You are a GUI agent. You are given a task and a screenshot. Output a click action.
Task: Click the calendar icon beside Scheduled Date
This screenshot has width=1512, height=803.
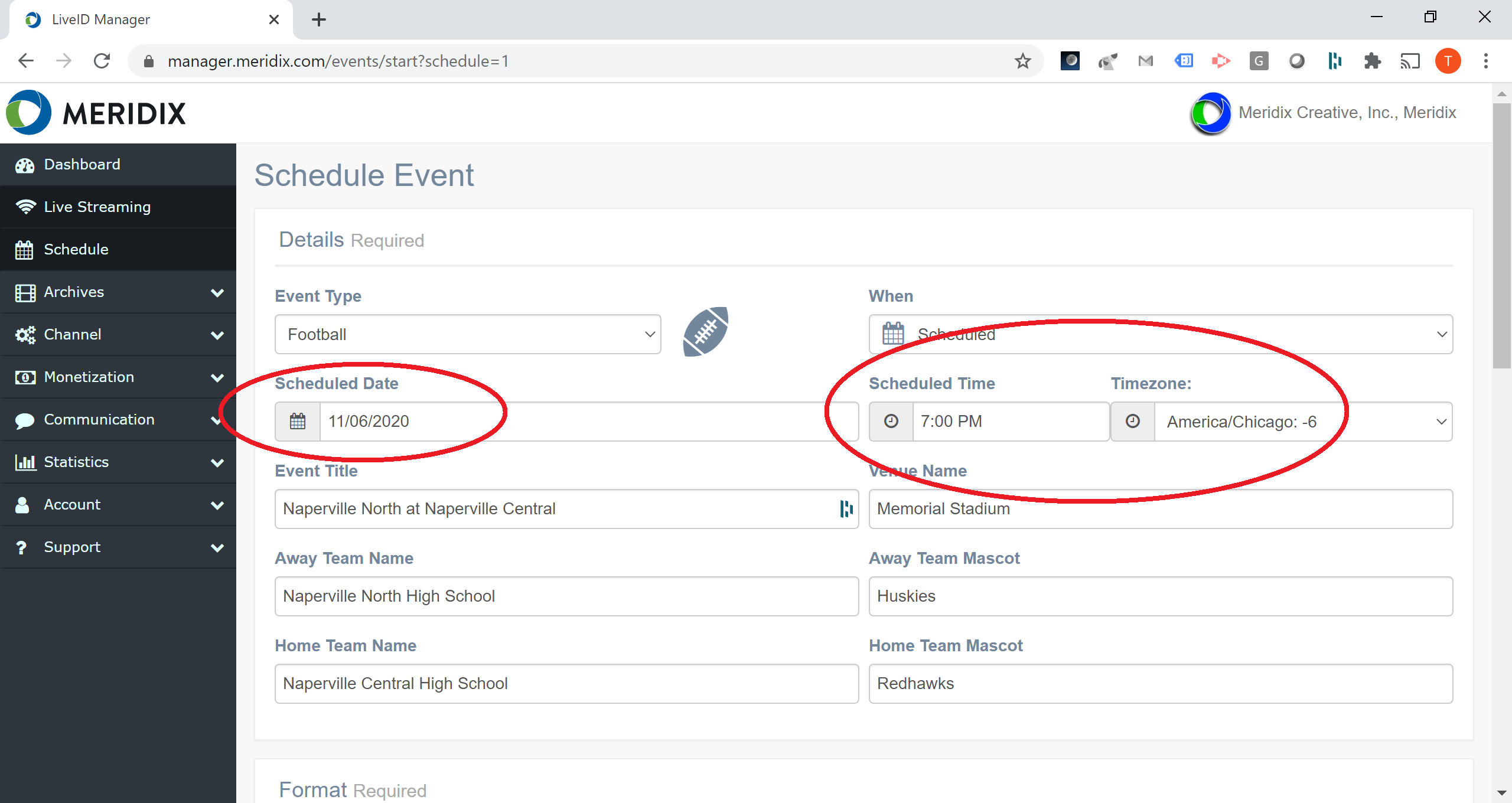298,421
